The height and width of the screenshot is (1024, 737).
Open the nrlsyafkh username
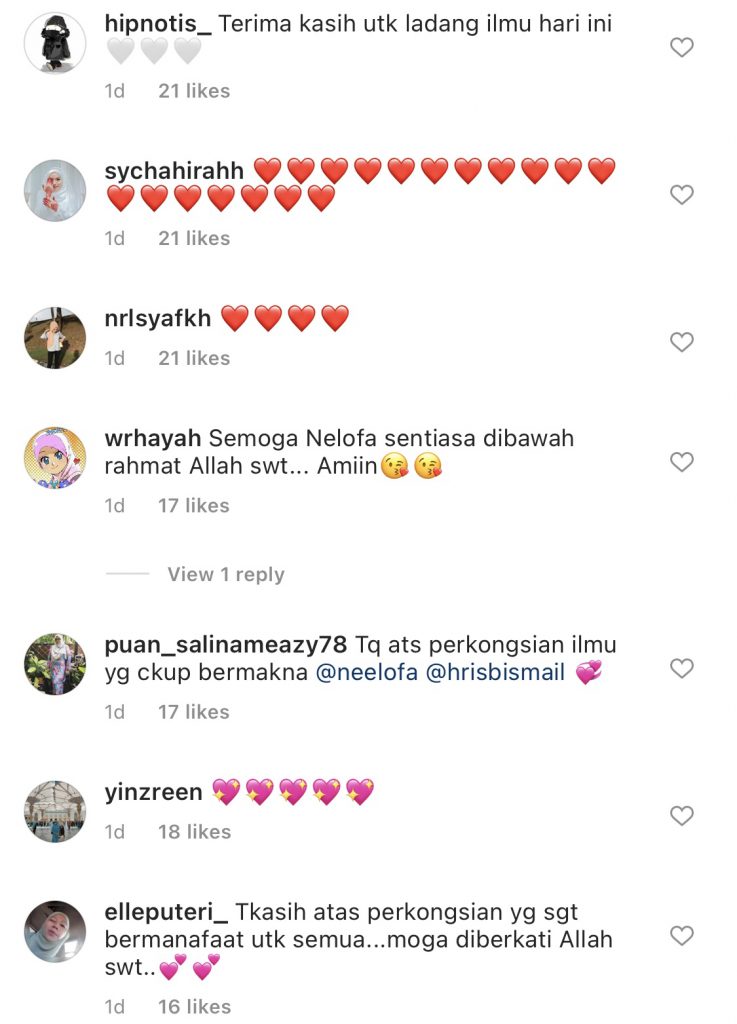click(158, 319)
